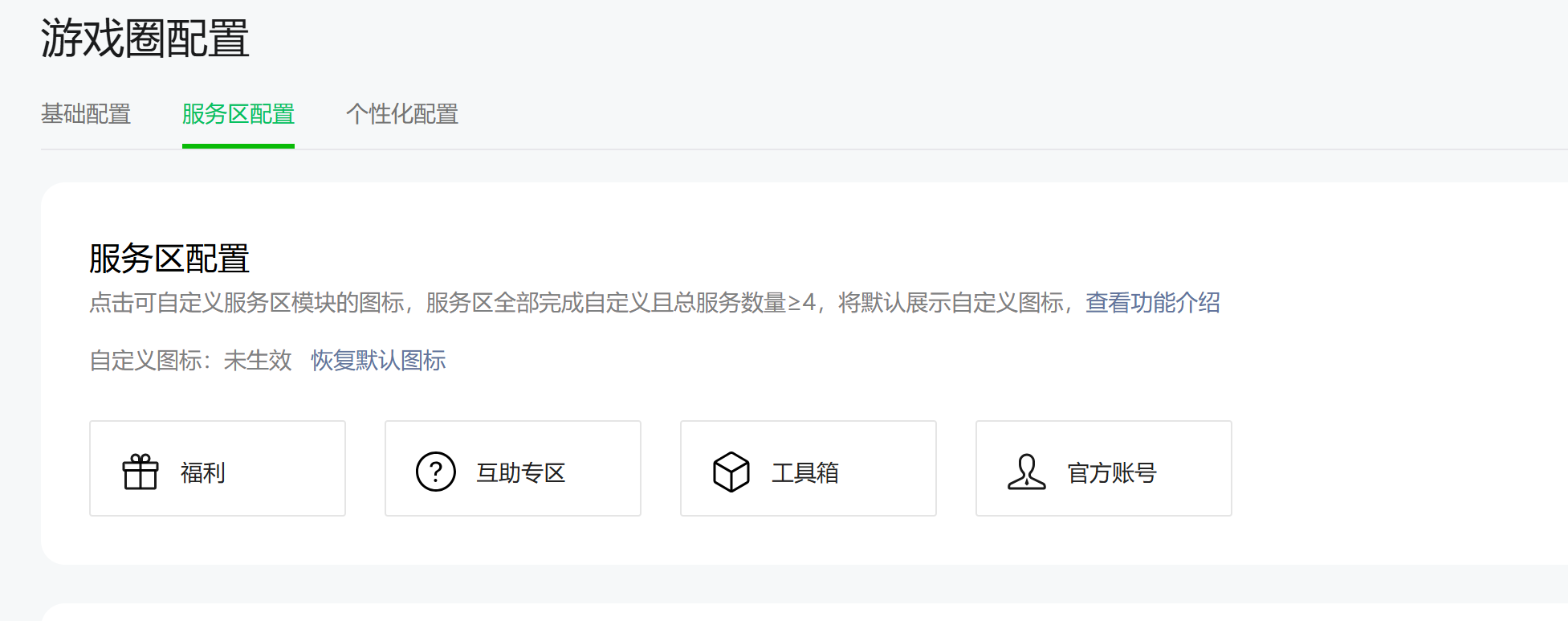
Task: Select the 官方账号 text label
Action: (1112, 472)
